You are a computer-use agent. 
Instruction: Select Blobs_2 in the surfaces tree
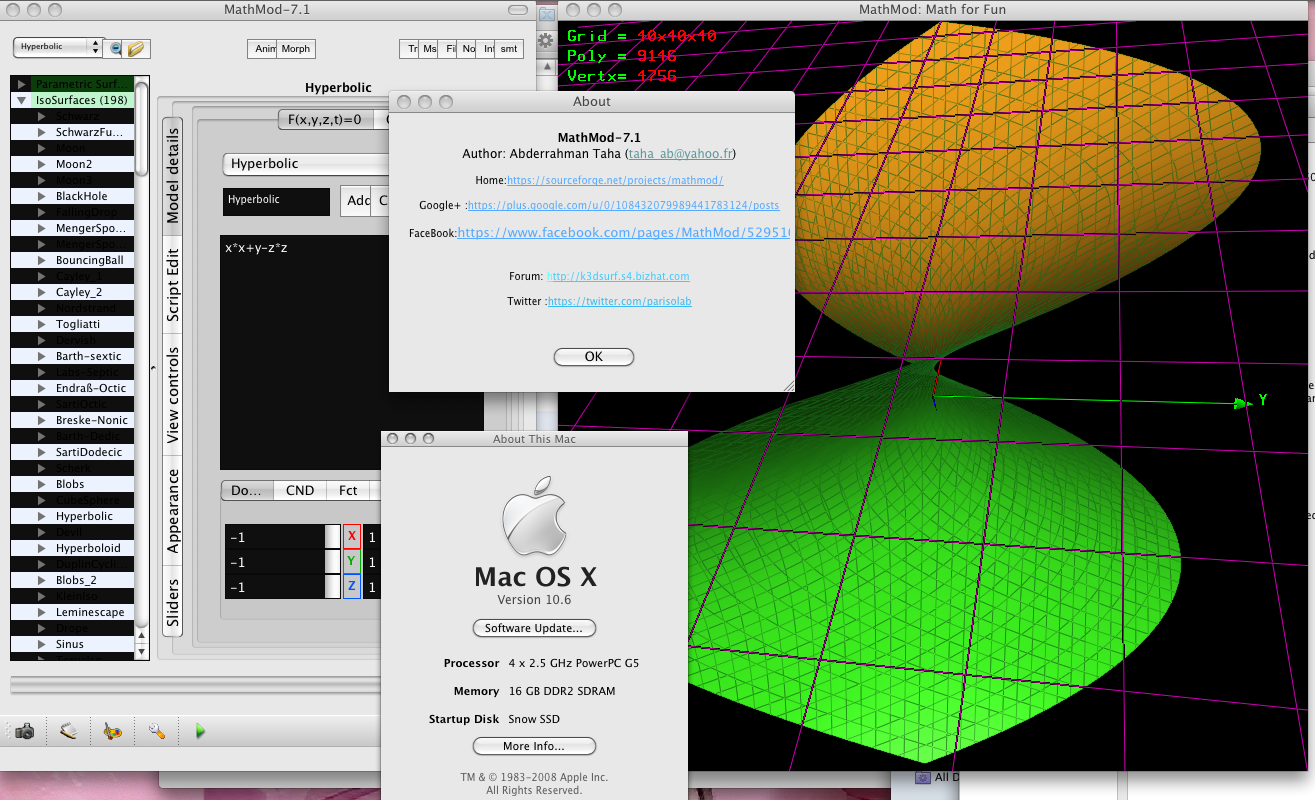point(76,580)
